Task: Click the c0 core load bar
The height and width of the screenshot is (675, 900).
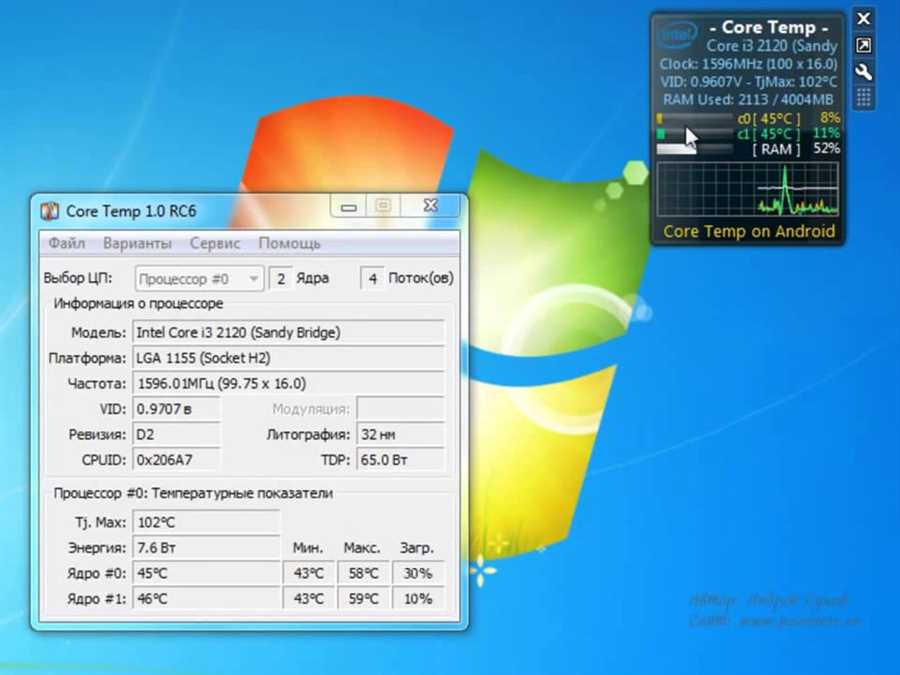Action: (x=695, y=119)
